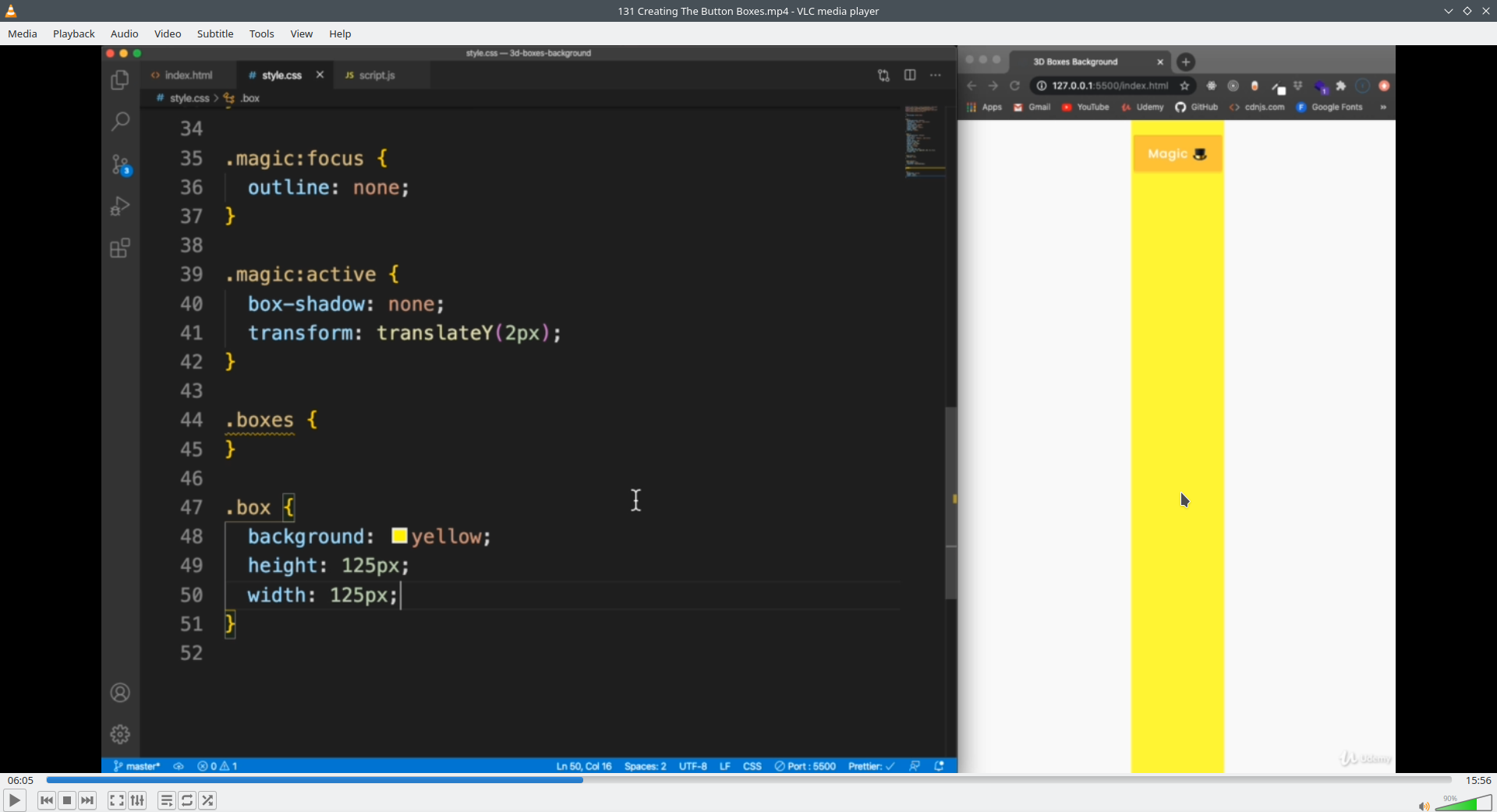The image size is (1497, 812).
Task: Click Prettier in the status bar
Action: 871,766
